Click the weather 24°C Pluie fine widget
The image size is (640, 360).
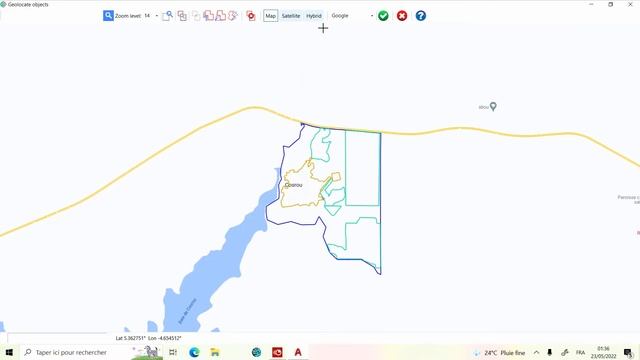pos(500,353)
